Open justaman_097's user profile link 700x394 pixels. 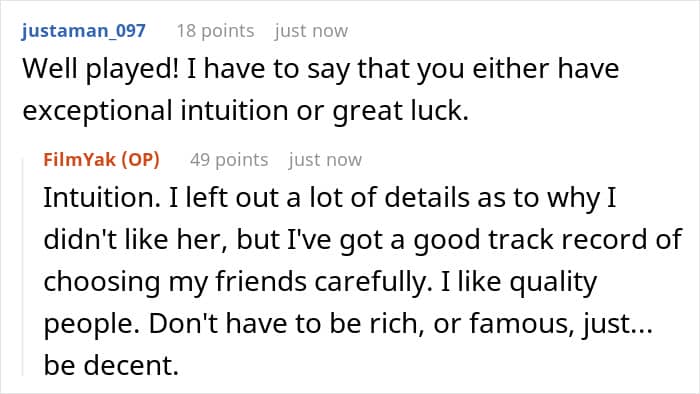click(83, 31)
